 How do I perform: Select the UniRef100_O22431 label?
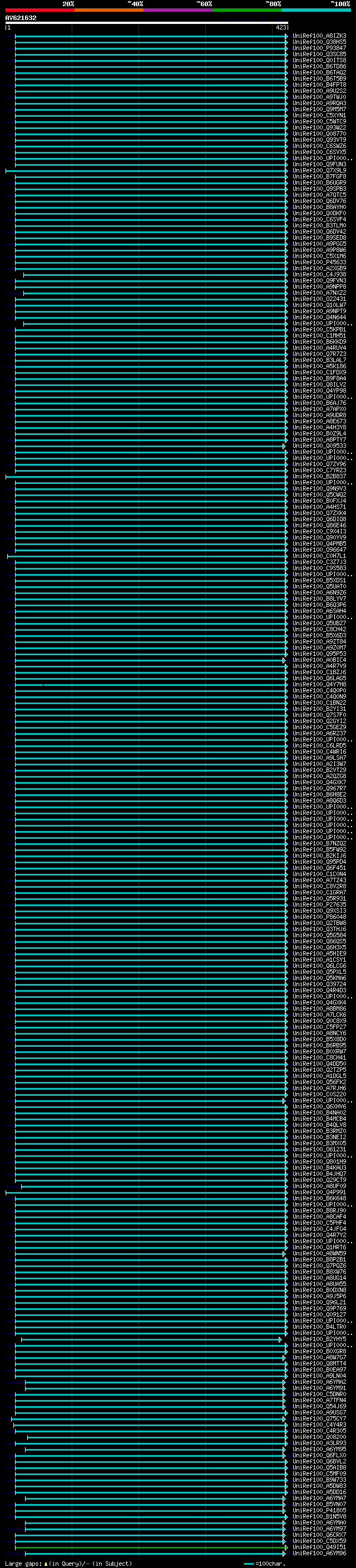click(x=319, y=299)
